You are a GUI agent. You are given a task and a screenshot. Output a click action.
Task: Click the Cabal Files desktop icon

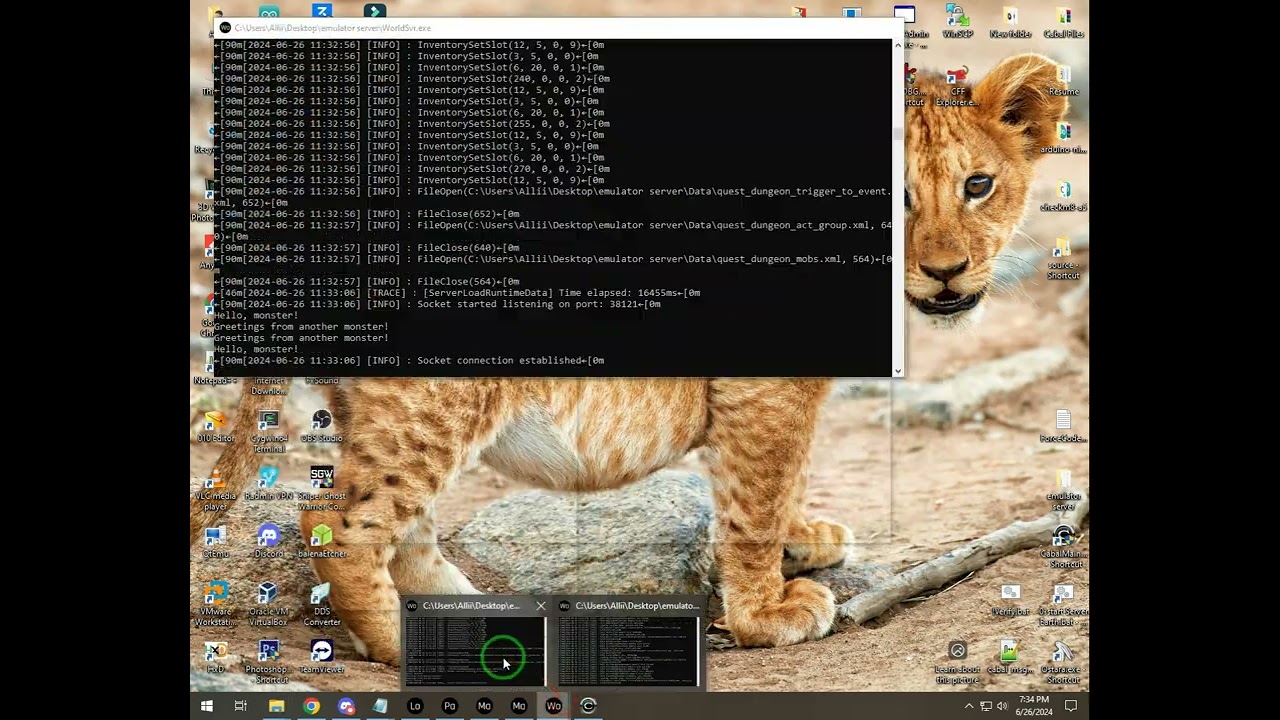pyautogui.click(x=1063, y=22)
